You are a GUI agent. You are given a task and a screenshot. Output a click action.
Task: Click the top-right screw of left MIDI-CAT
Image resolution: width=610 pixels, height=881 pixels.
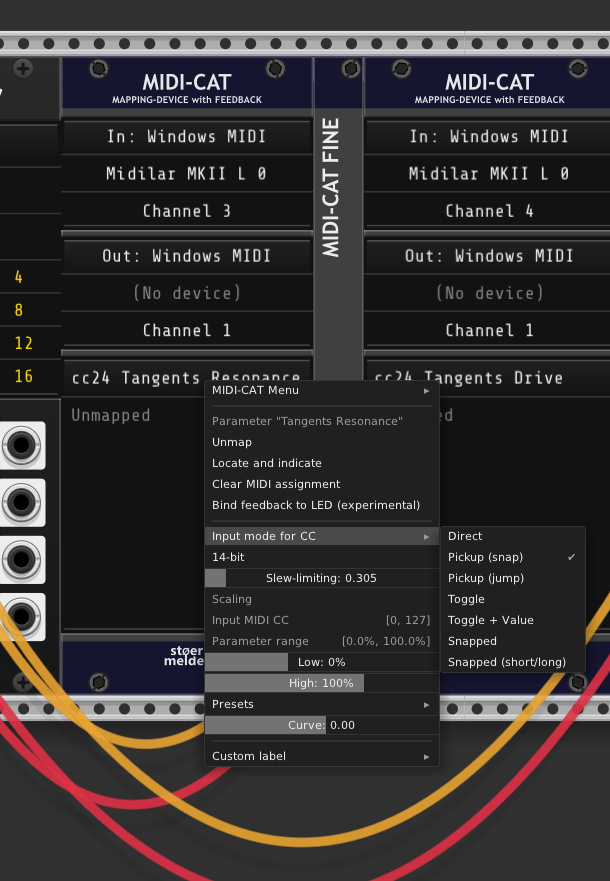pos(275,69)
